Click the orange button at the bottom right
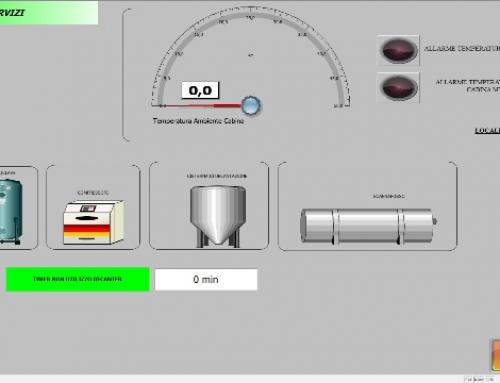This screenshot has width=500, height=383. pyautogui.click(x=495, y=355)
